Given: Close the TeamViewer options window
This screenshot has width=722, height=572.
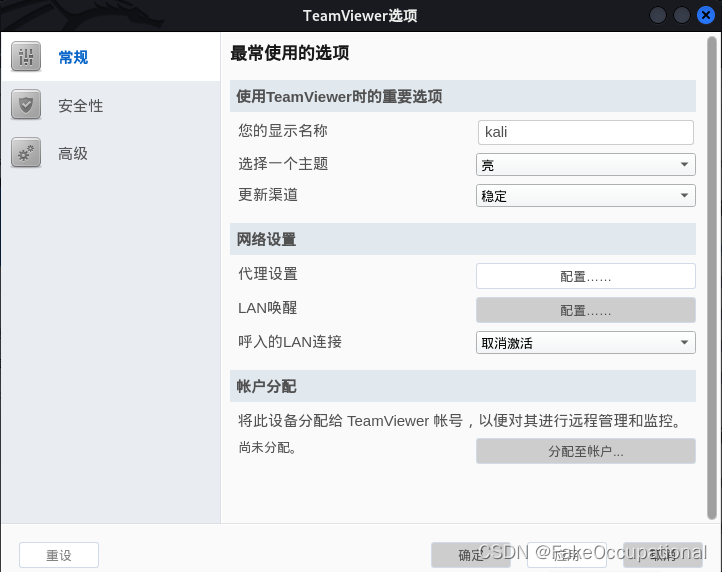Looking at the screenshot, I should (x=706, y=15).
